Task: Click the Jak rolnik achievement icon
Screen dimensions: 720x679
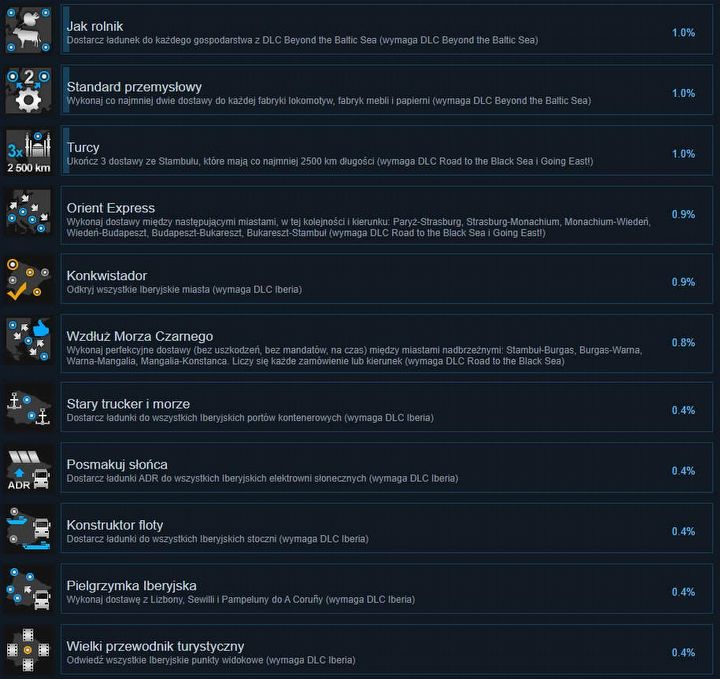Action: pyautogui.click(x=28, y=30)
